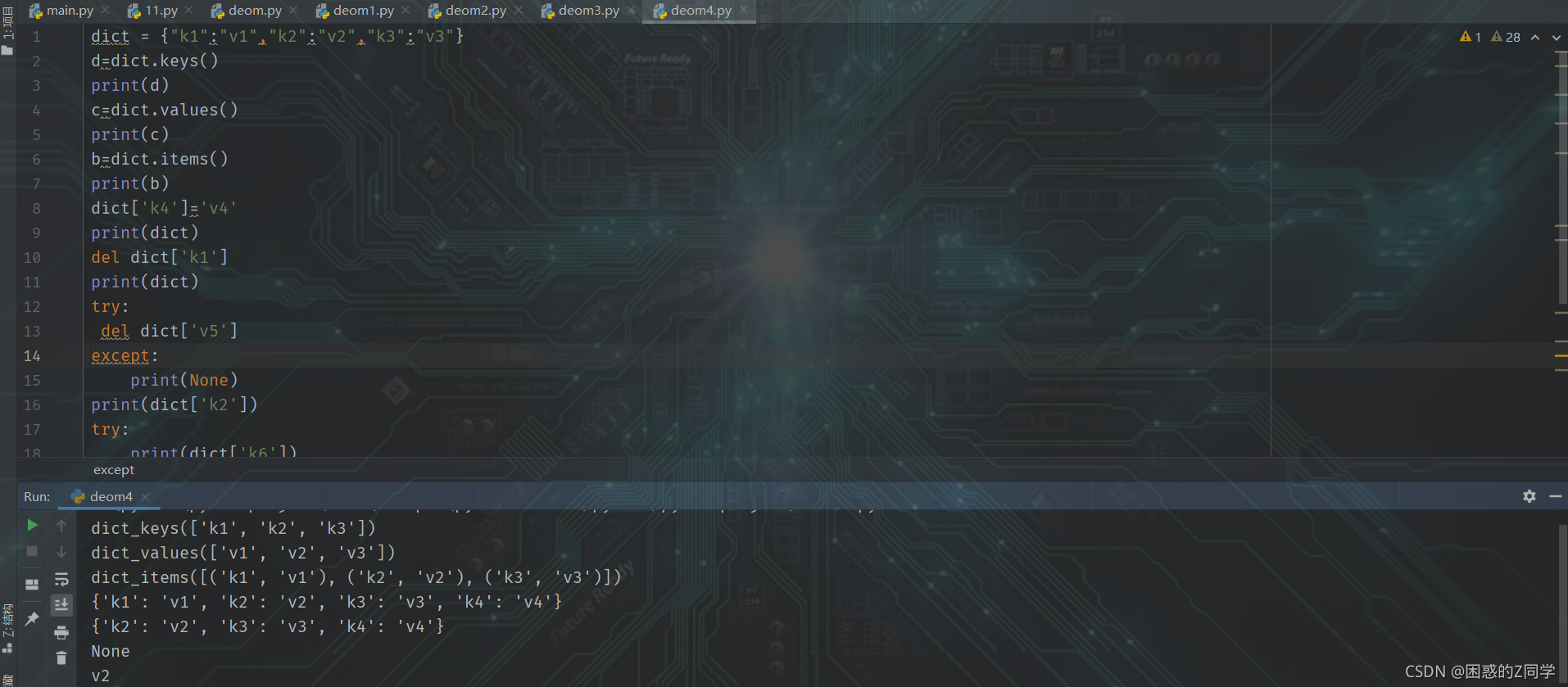Click the 'except:' keyword on line 14
The width and height of the screenshot is (1568, 687).
125,356
